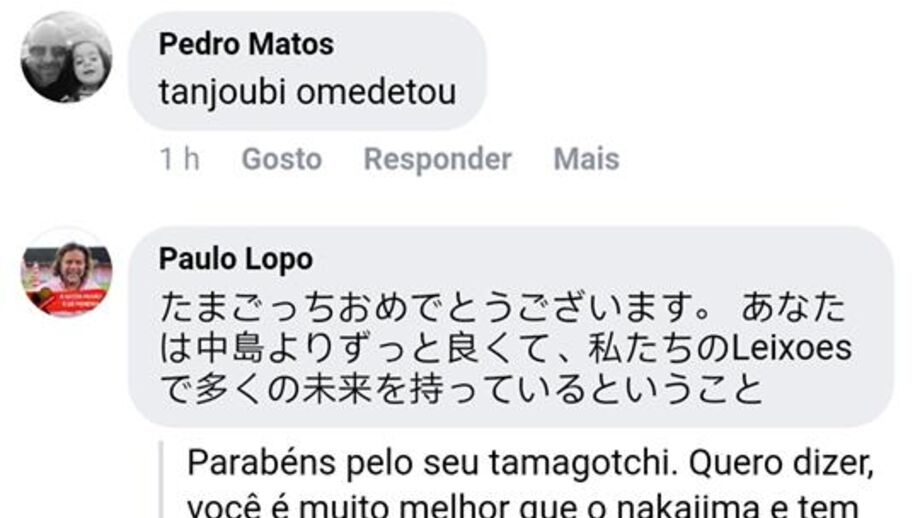Click "Quero dizer" in the translation
Viewport: 920px width, 518px height.
coord(782,463)
